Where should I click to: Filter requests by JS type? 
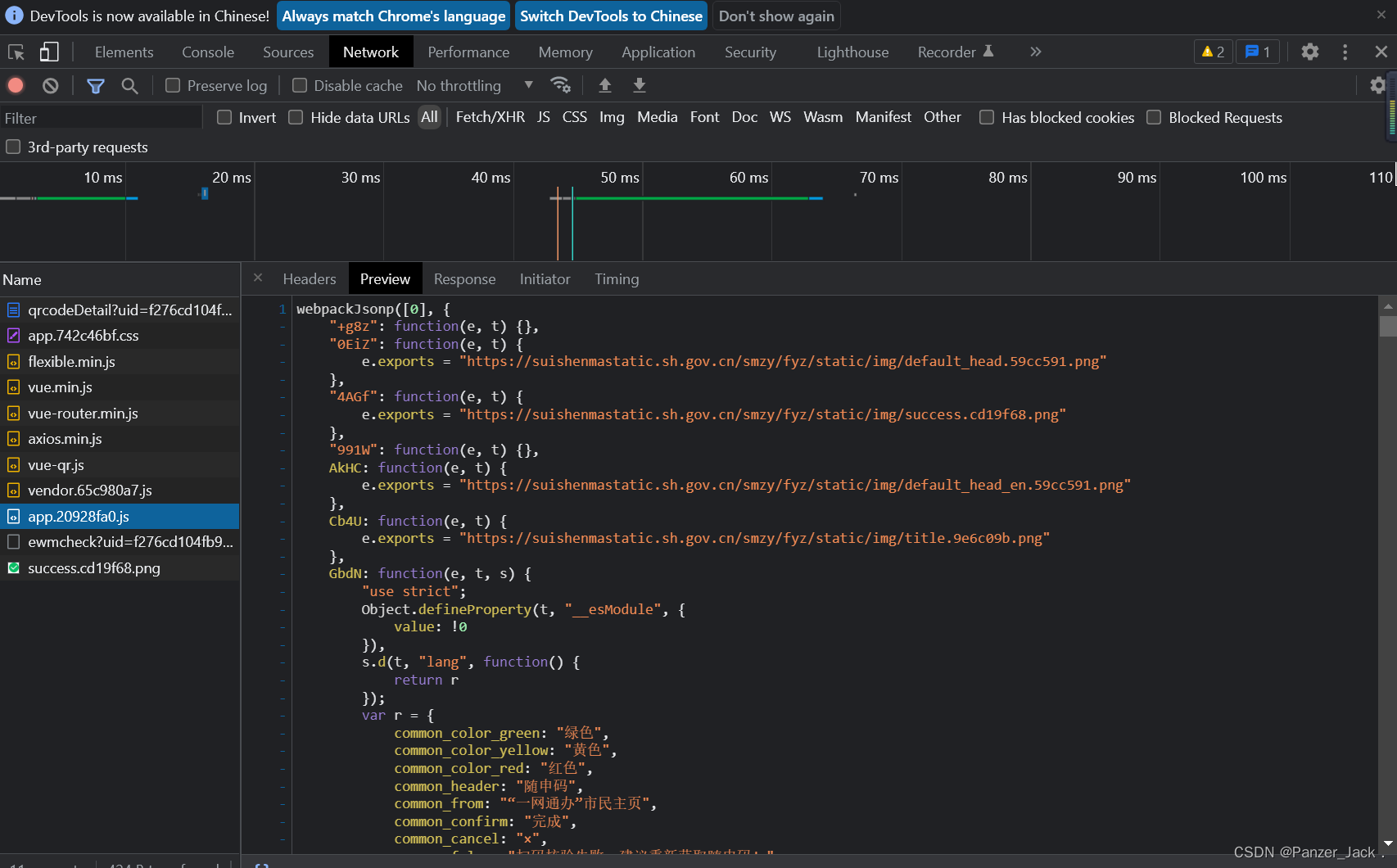(544, 117)
